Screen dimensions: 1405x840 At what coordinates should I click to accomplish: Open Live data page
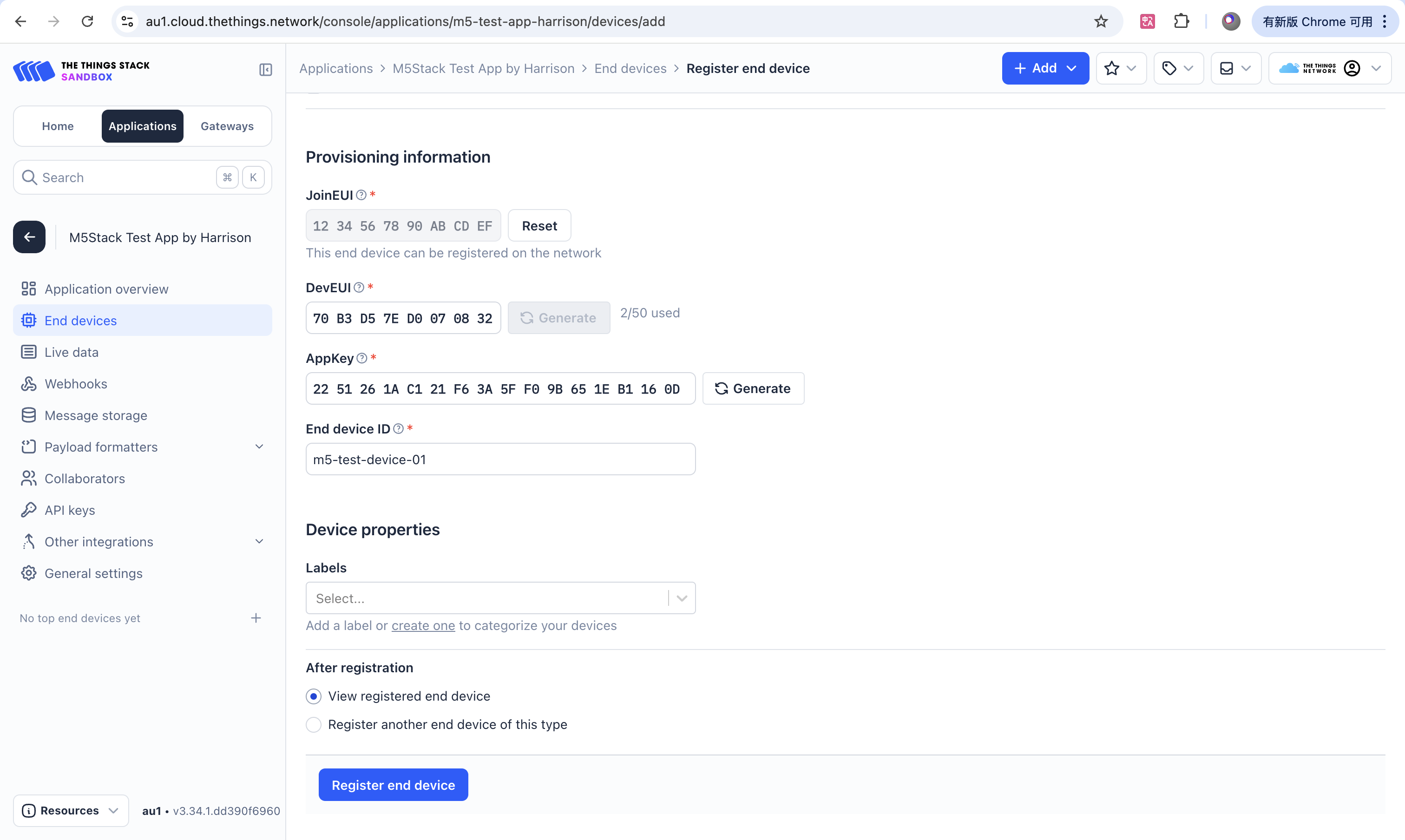pyautogui.click(x=142, y=352)
